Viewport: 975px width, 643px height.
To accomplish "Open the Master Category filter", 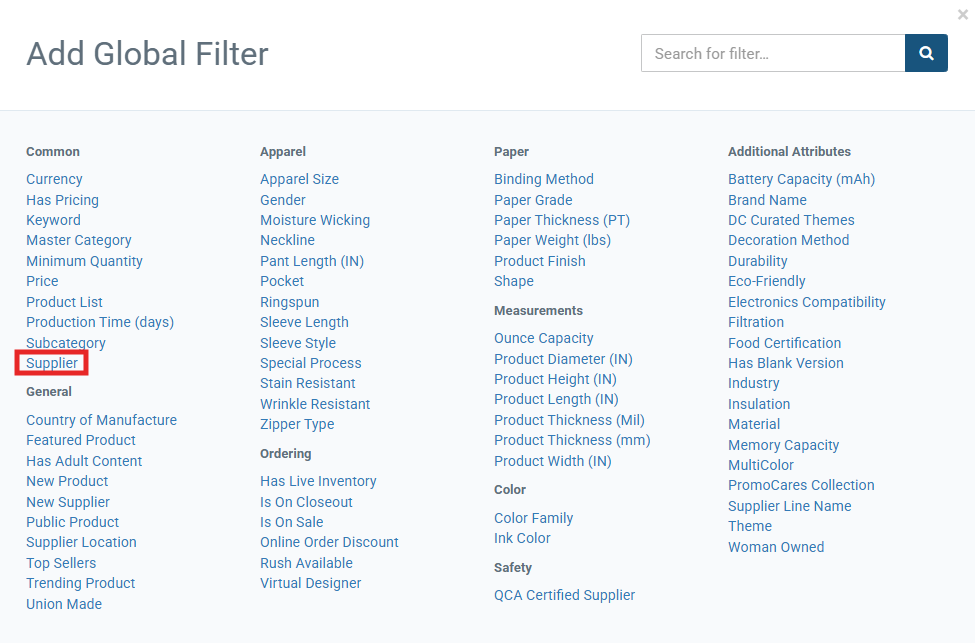I will coord(79,240).
